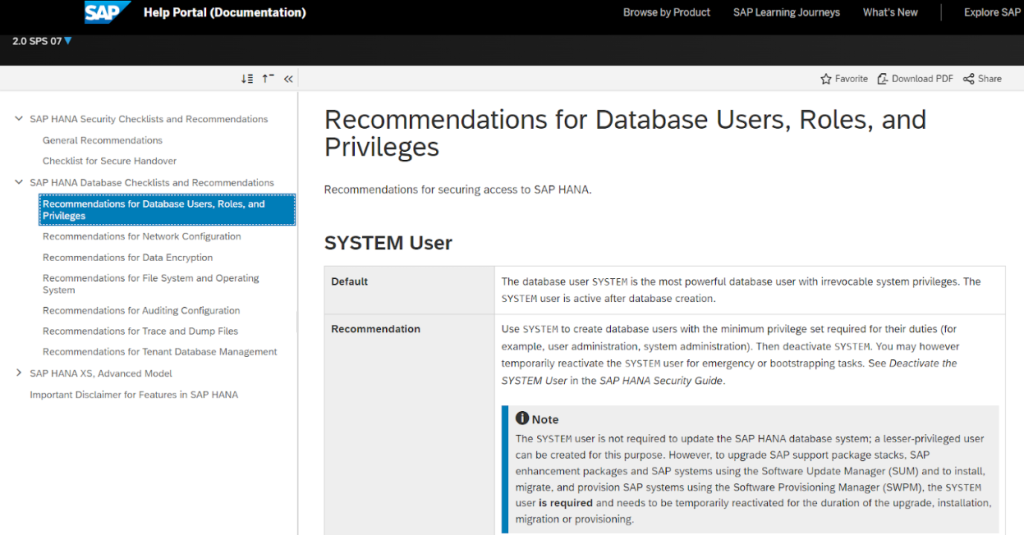Image resolution: width=1024 pixels, height=535 pixels.
Task: Open Important Disclaimer for Features in SAP HANA
Action: coord(134,395)
